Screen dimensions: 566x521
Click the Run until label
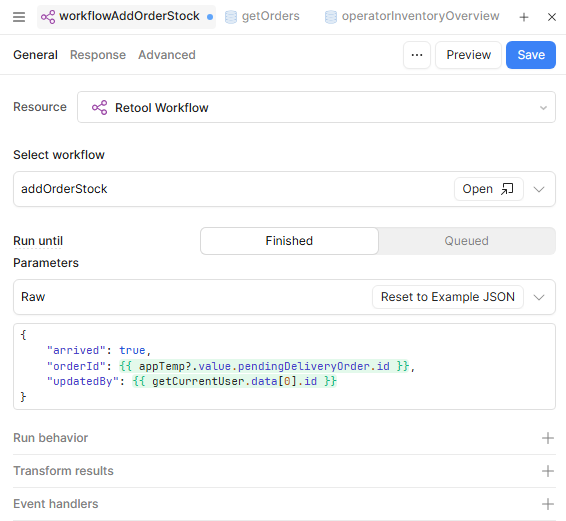pos(38,241)
